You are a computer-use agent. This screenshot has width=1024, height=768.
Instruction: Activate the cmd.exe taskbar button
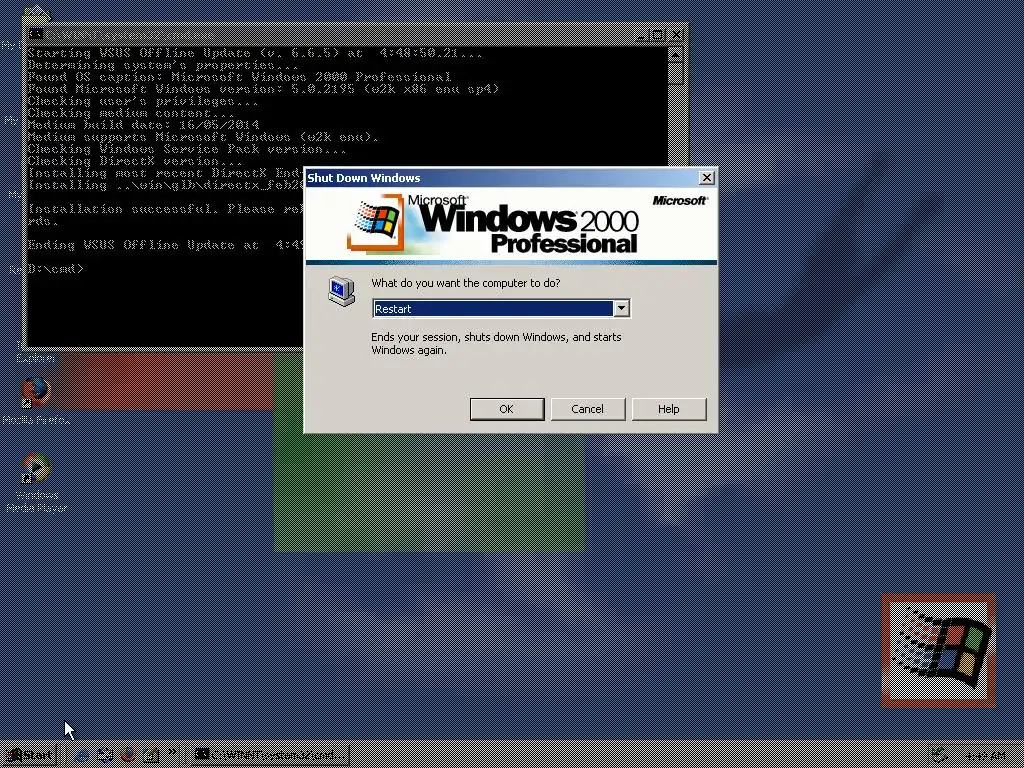click(x=270, y=755)
